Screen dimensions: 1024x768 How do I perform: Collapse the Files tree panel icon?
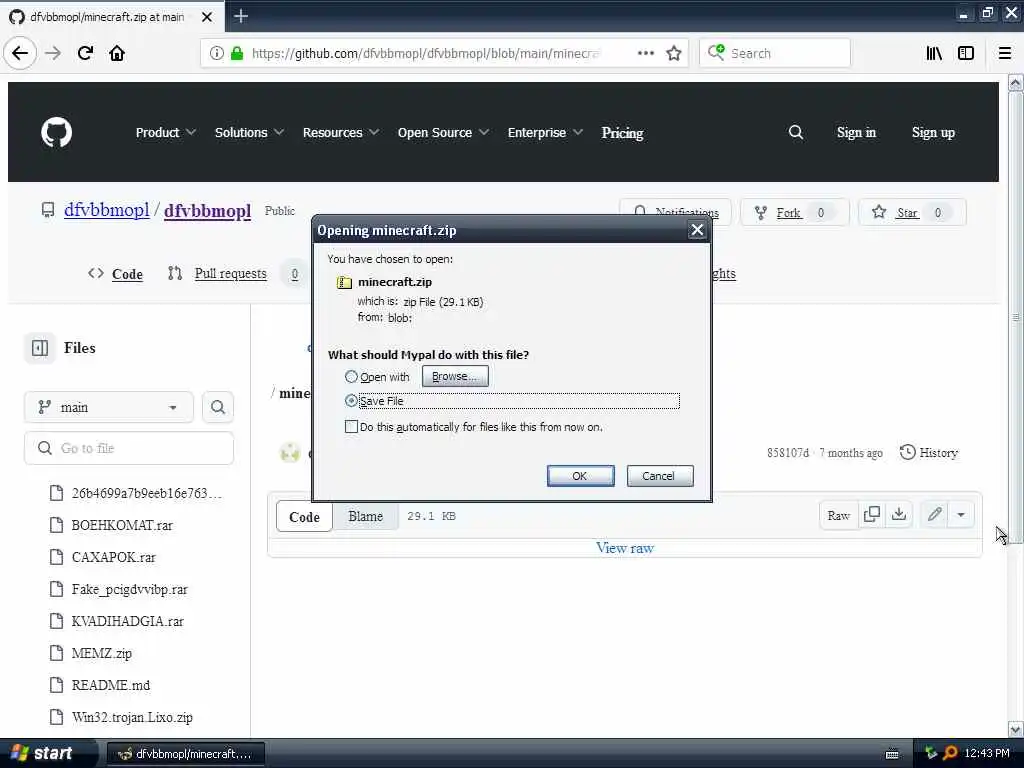(40, 348)
